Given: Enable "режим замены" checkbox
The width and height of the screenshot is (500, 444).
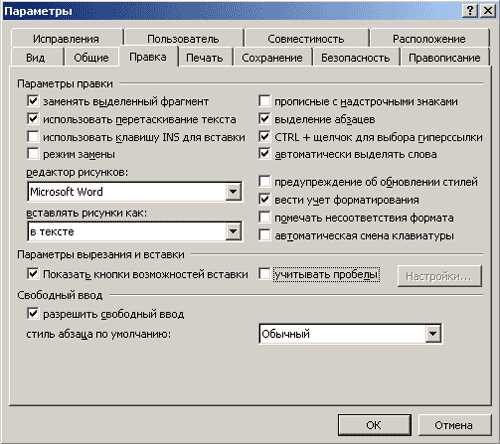Looking at the screenshot, I should (33, 154).
